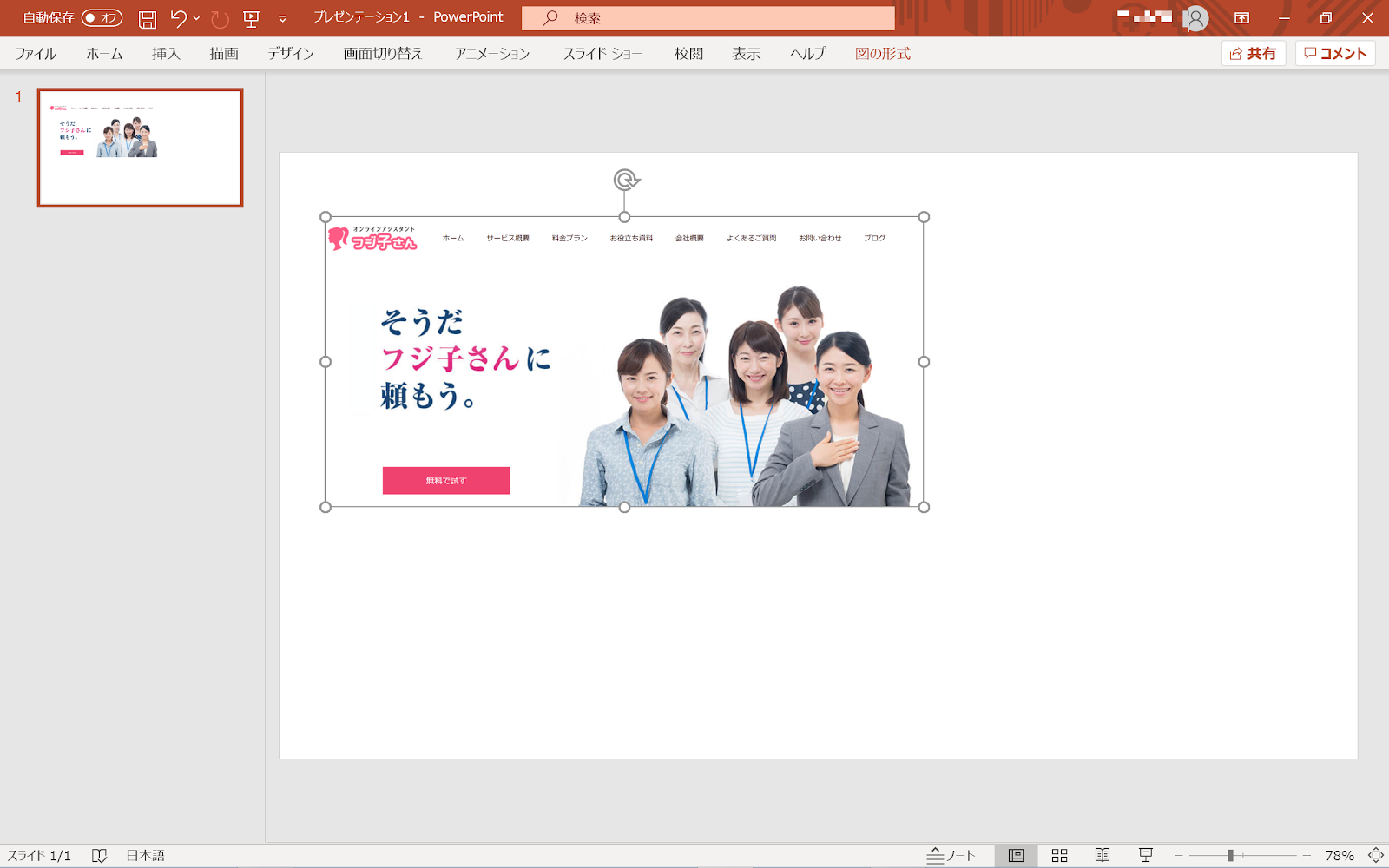
Task: Start Slide Show from status bar icon
Action: (1146, 856)
